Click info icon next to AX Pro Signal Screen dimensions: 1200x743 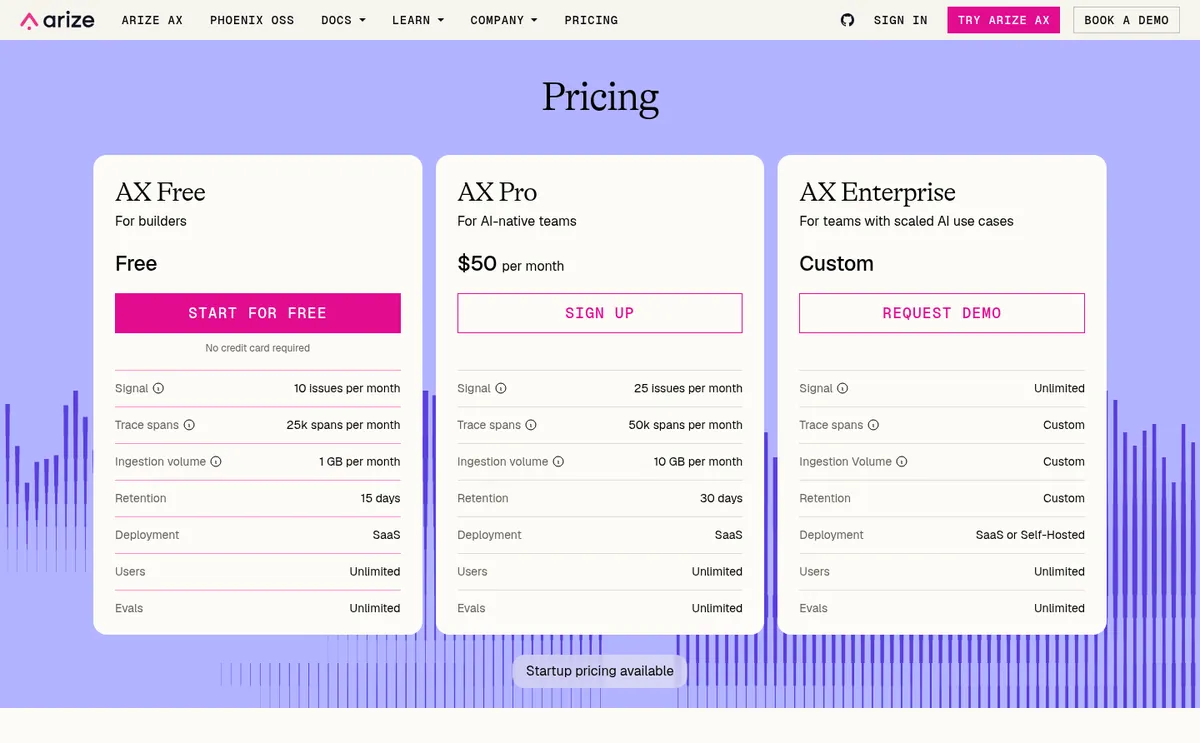[x=501, y=388]
